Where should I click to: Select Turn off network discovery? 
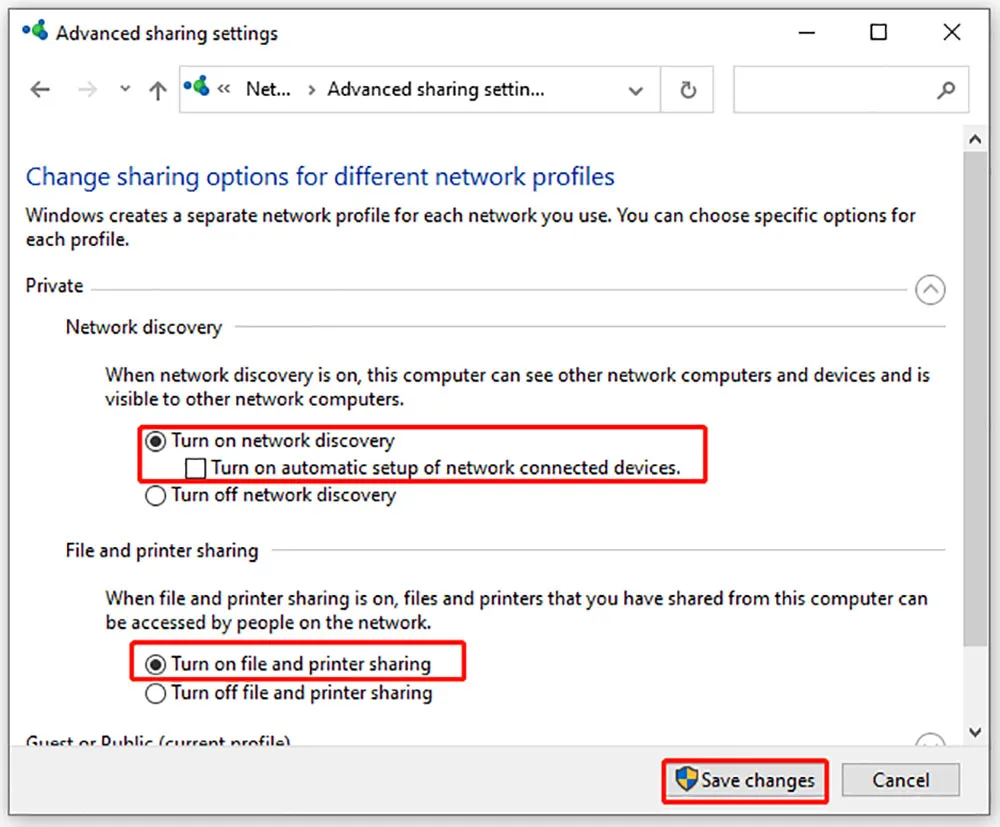[156, 496]
